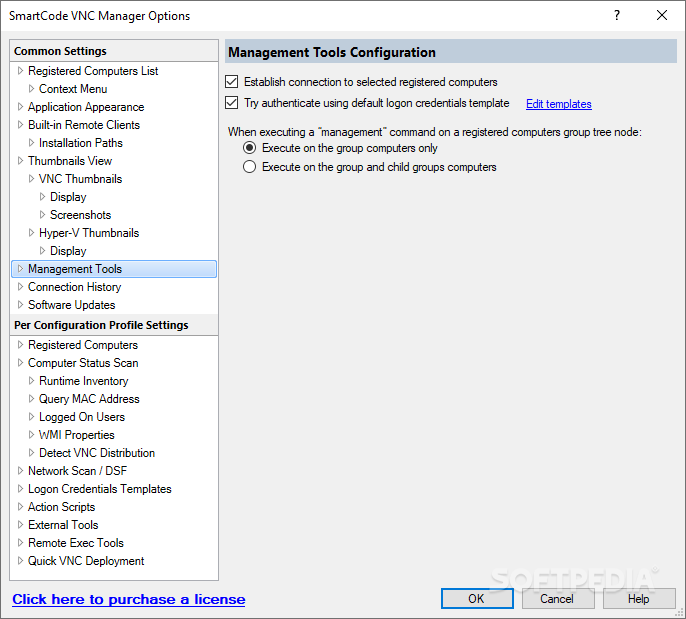Image resolution: width=686 pixels, height=619 pixels.
Task: Expand arrow beside VNC Thumbnails
Action: pos(31,178)
